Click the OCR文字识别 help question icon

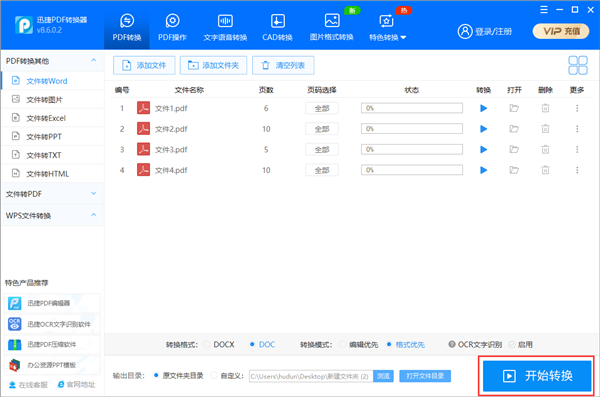pos(452,345)
